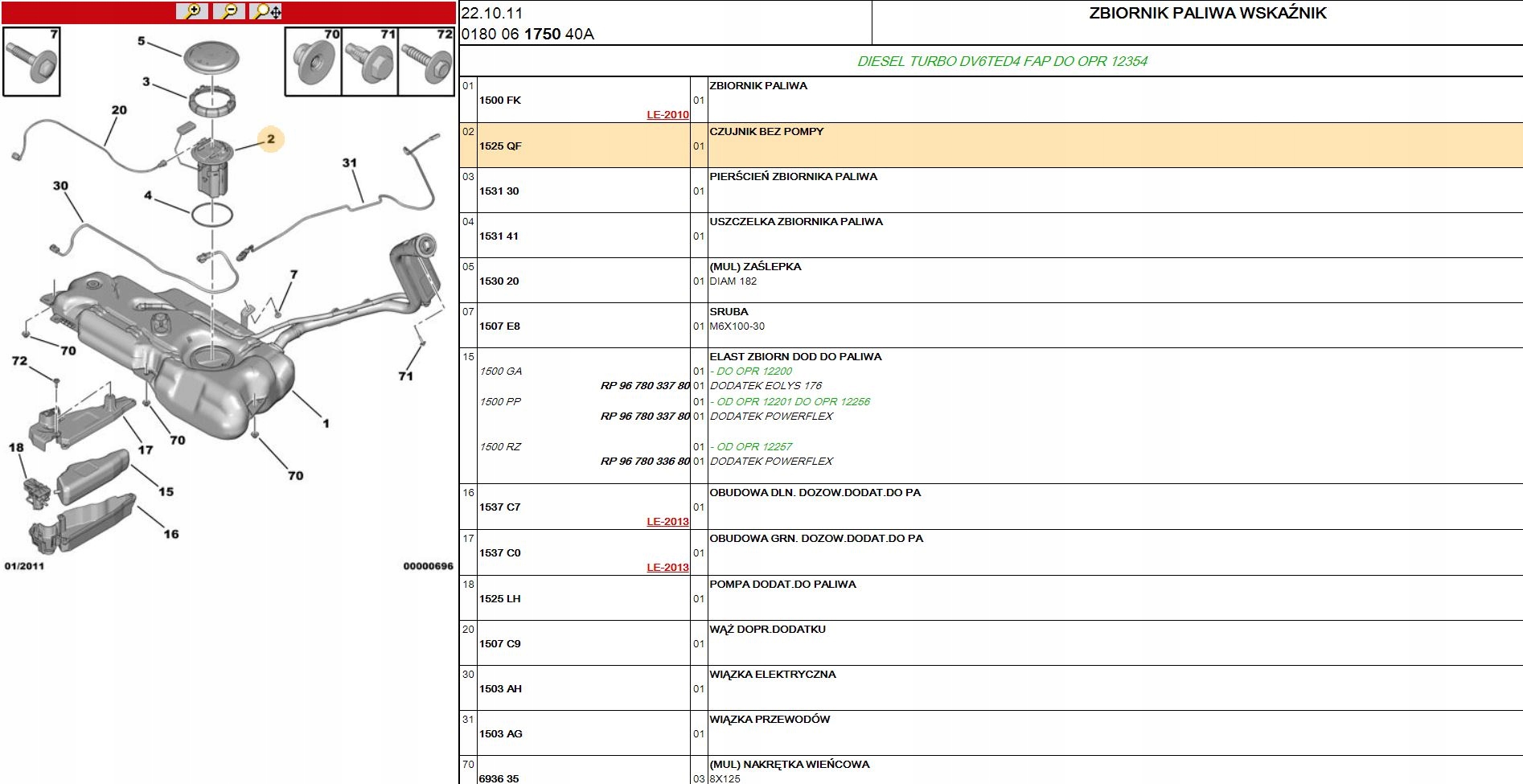Click part number 1507 E8
The image size is (1523, 784).
tap(500, 326)
